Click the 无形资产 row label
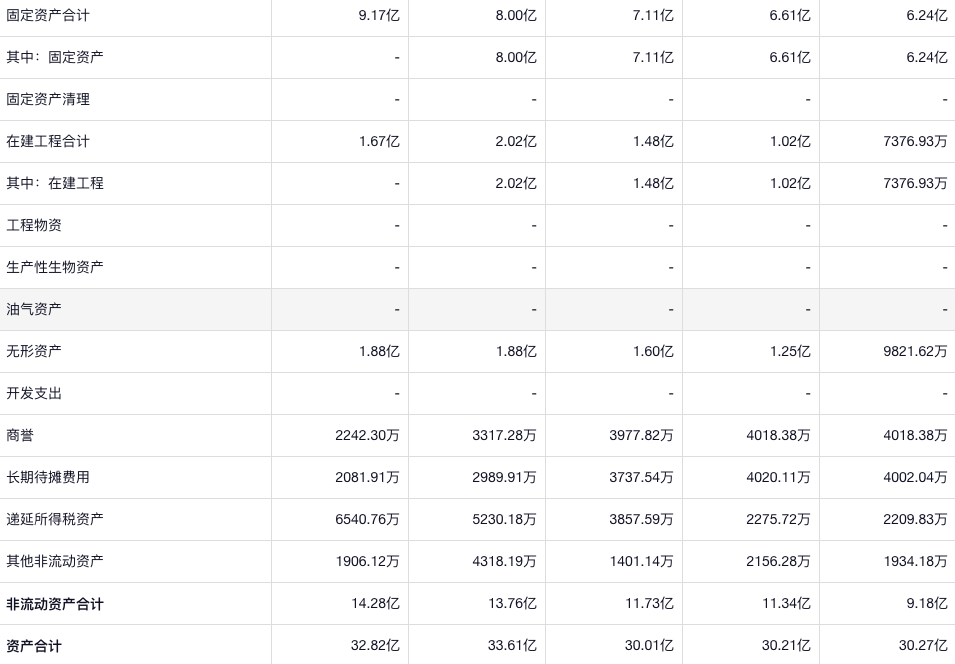Viewport: 955px width, 664px height. (34, 351)
